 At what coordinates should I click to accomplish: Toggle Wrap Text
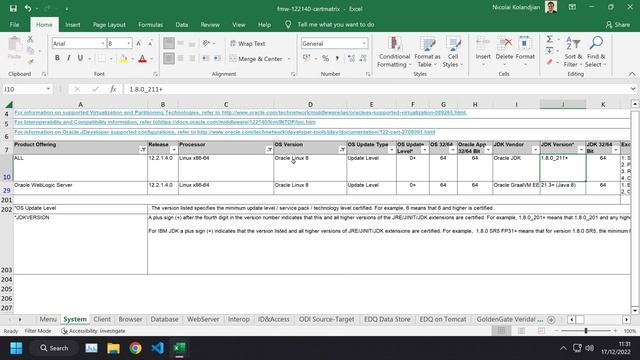[x=248, y=43]
